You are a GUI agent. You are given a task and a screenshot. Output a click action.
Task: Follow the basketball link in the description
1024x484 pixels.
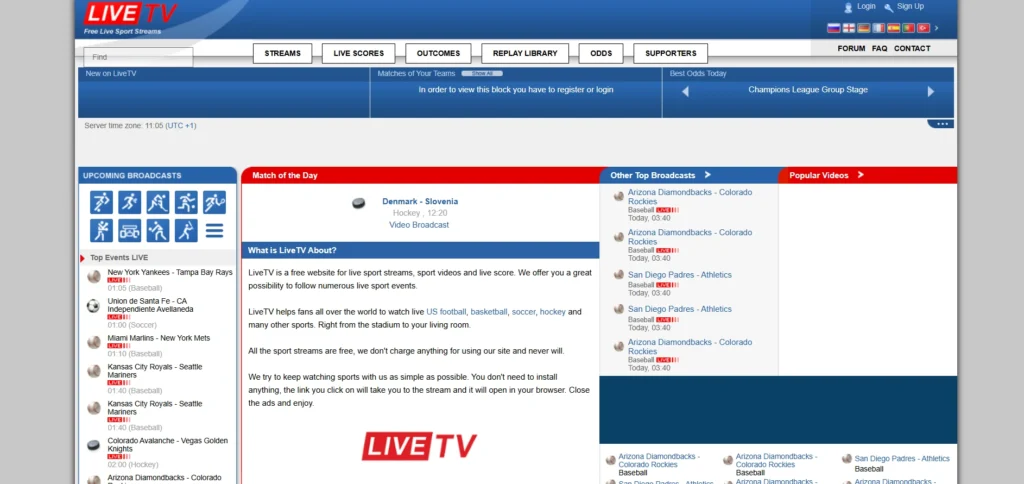pos(488,312)
